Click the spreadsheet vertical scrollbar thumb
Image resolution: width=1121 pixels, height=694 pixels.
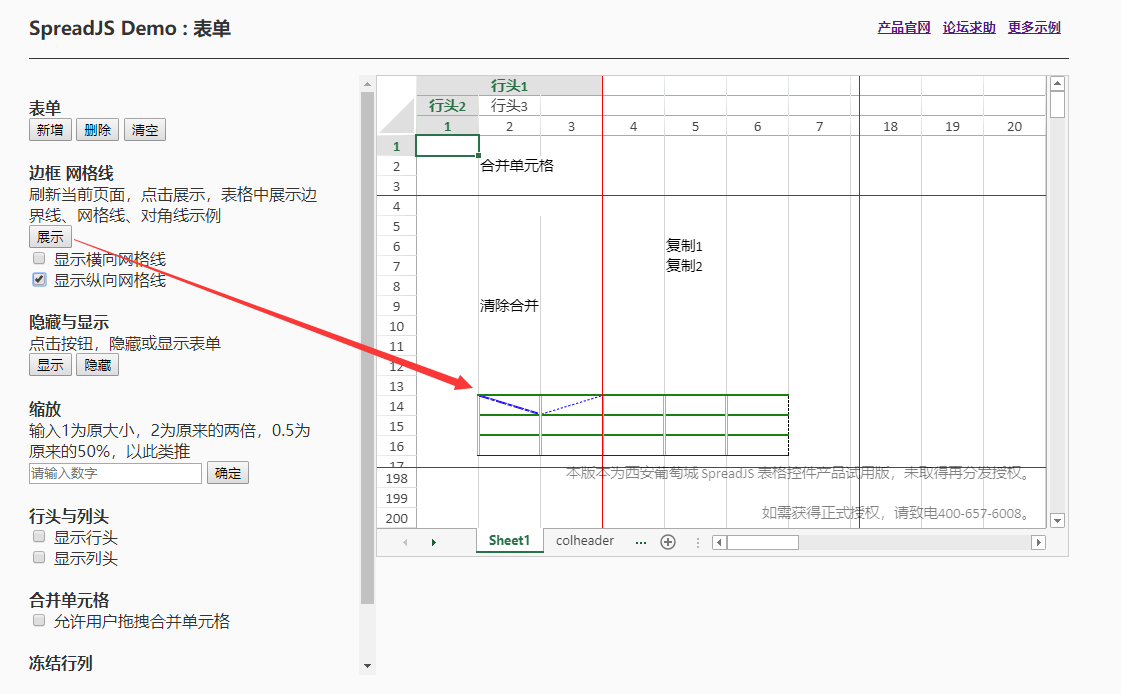(x=1057, y=105)
